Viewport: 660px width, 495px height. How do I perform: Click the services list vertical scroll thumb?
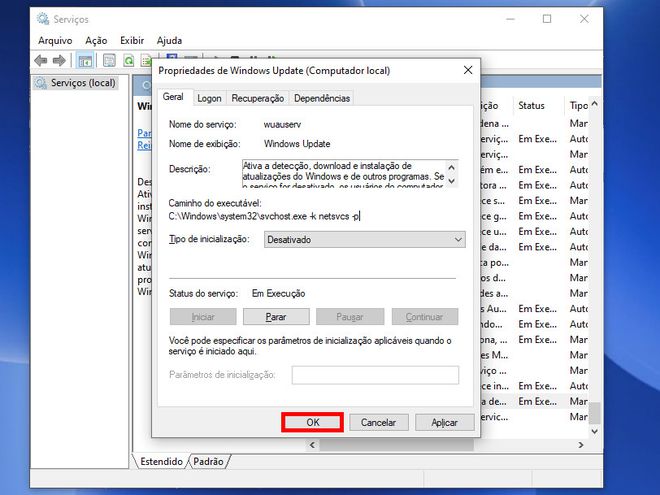click(594, 413)
